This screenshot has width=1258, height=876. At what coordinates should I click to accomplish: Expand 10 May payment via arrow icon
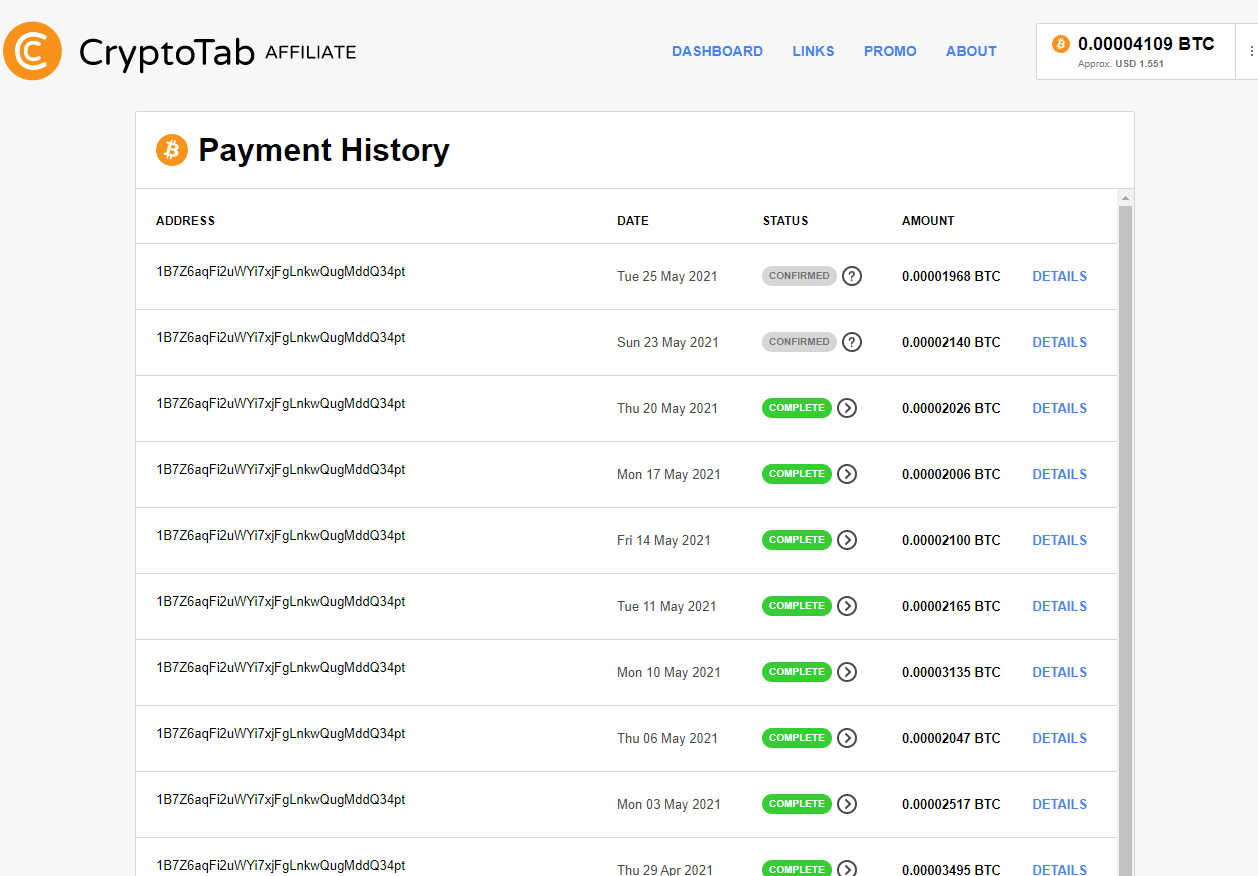[847, 672]
